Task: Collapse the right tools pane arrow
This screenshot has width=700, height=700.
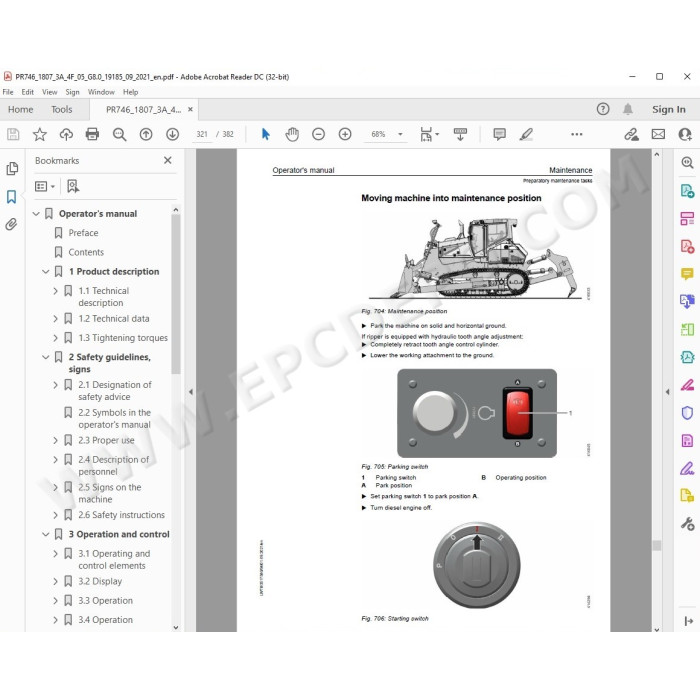Action: pos(667,392)
